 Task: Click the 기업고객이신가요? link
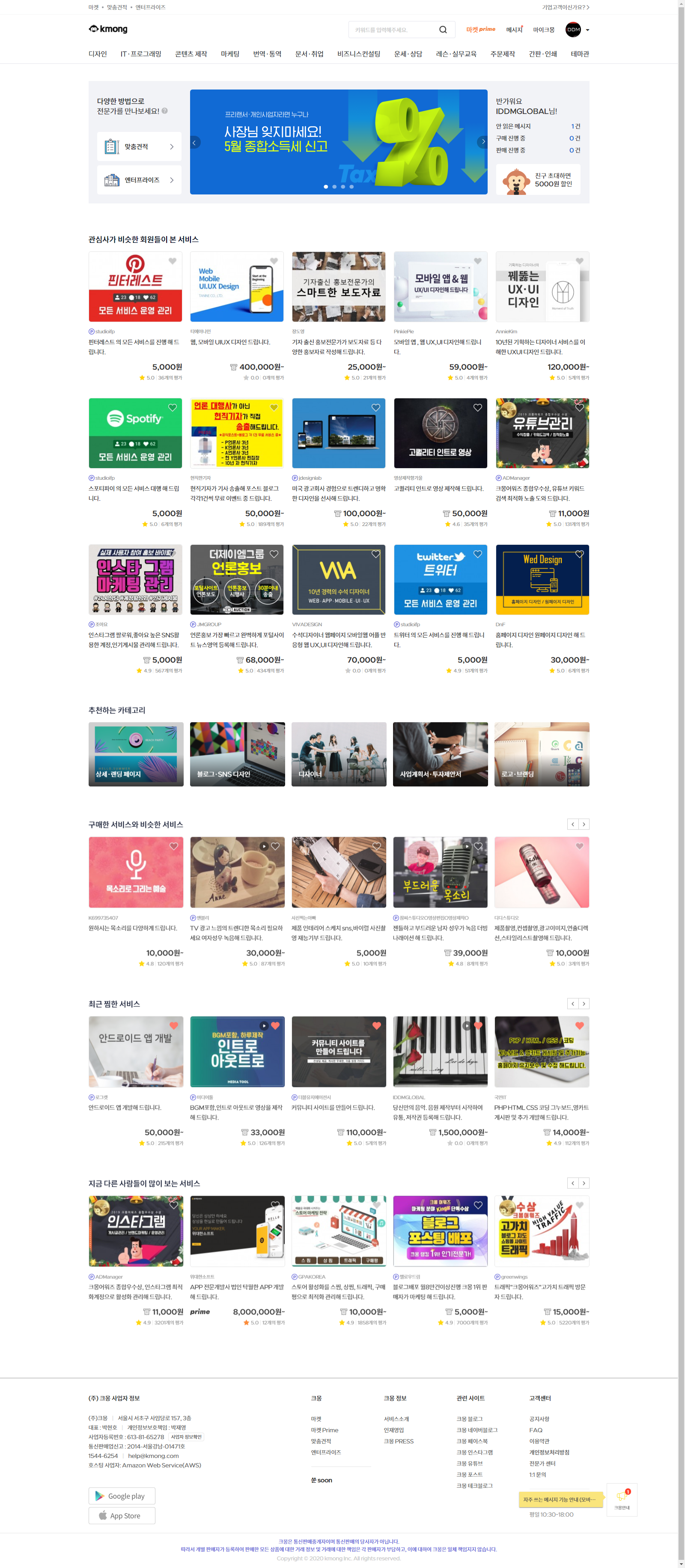click(x=566, y=7)
